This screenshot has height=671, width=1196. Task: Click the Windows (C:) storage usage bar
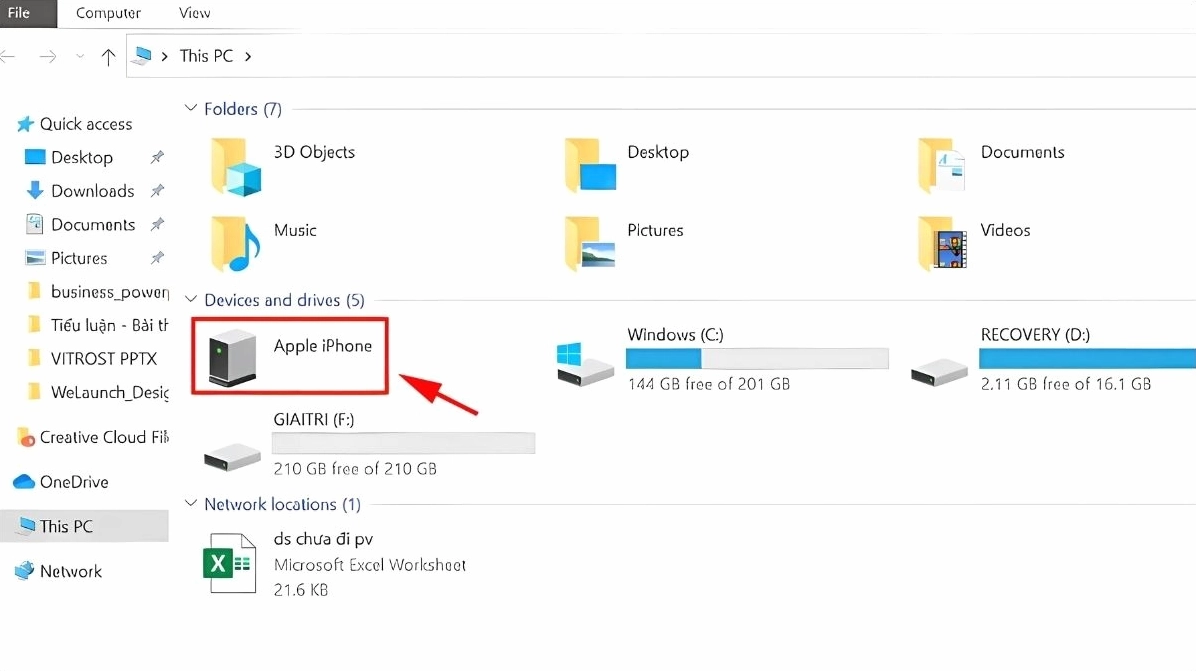757,358
